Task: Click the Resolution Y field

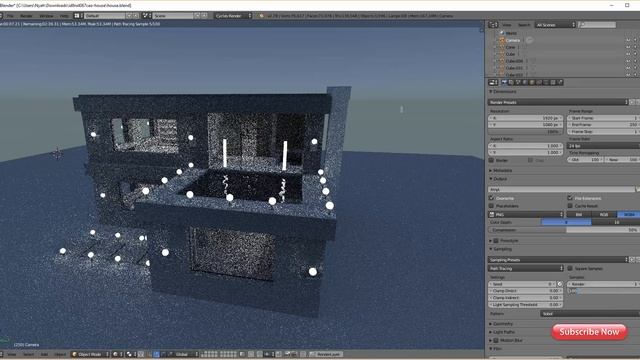Action: pos(526,125)
